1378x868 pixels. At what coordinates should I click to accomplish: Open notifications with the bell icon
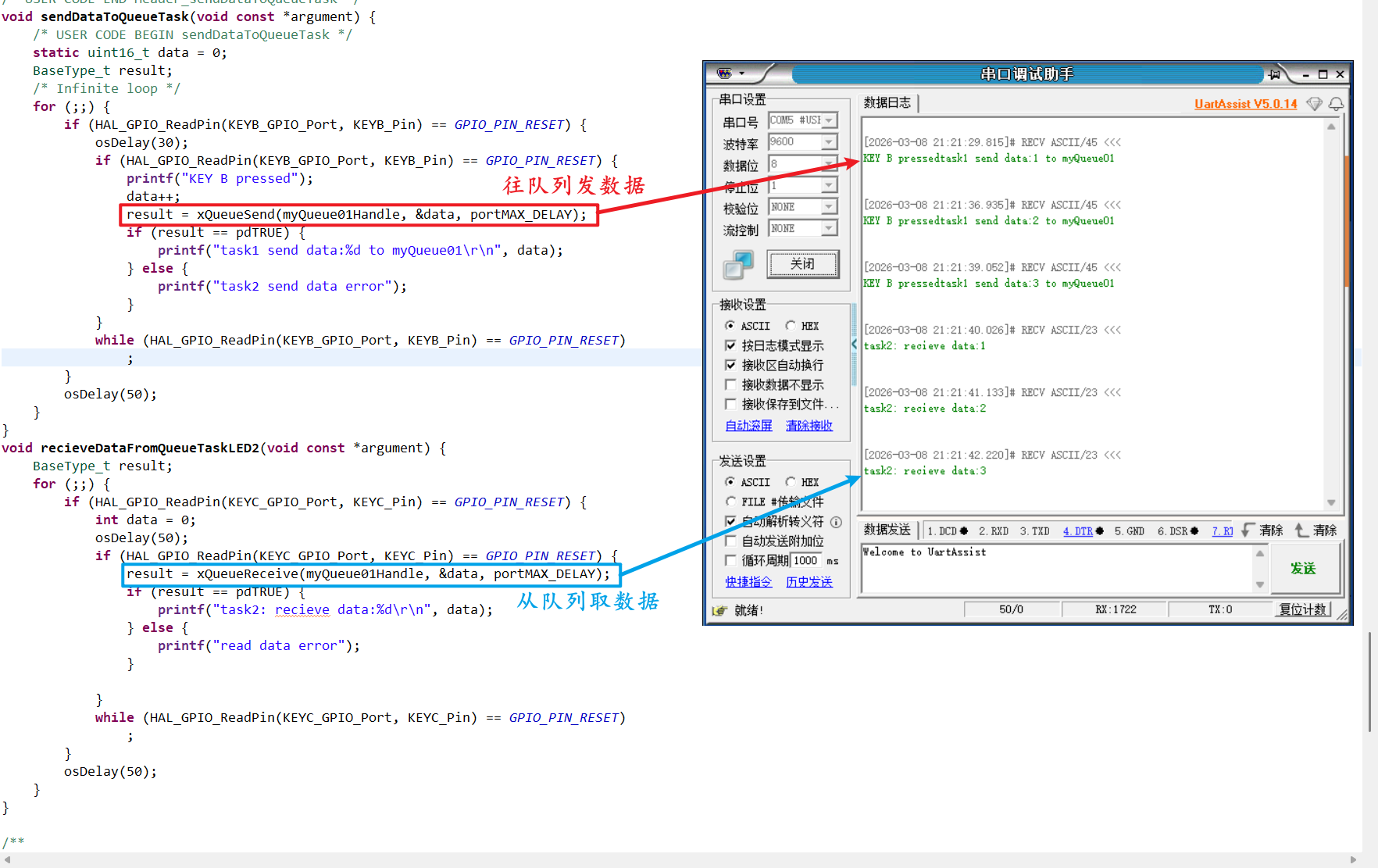tap(1337, 104)
